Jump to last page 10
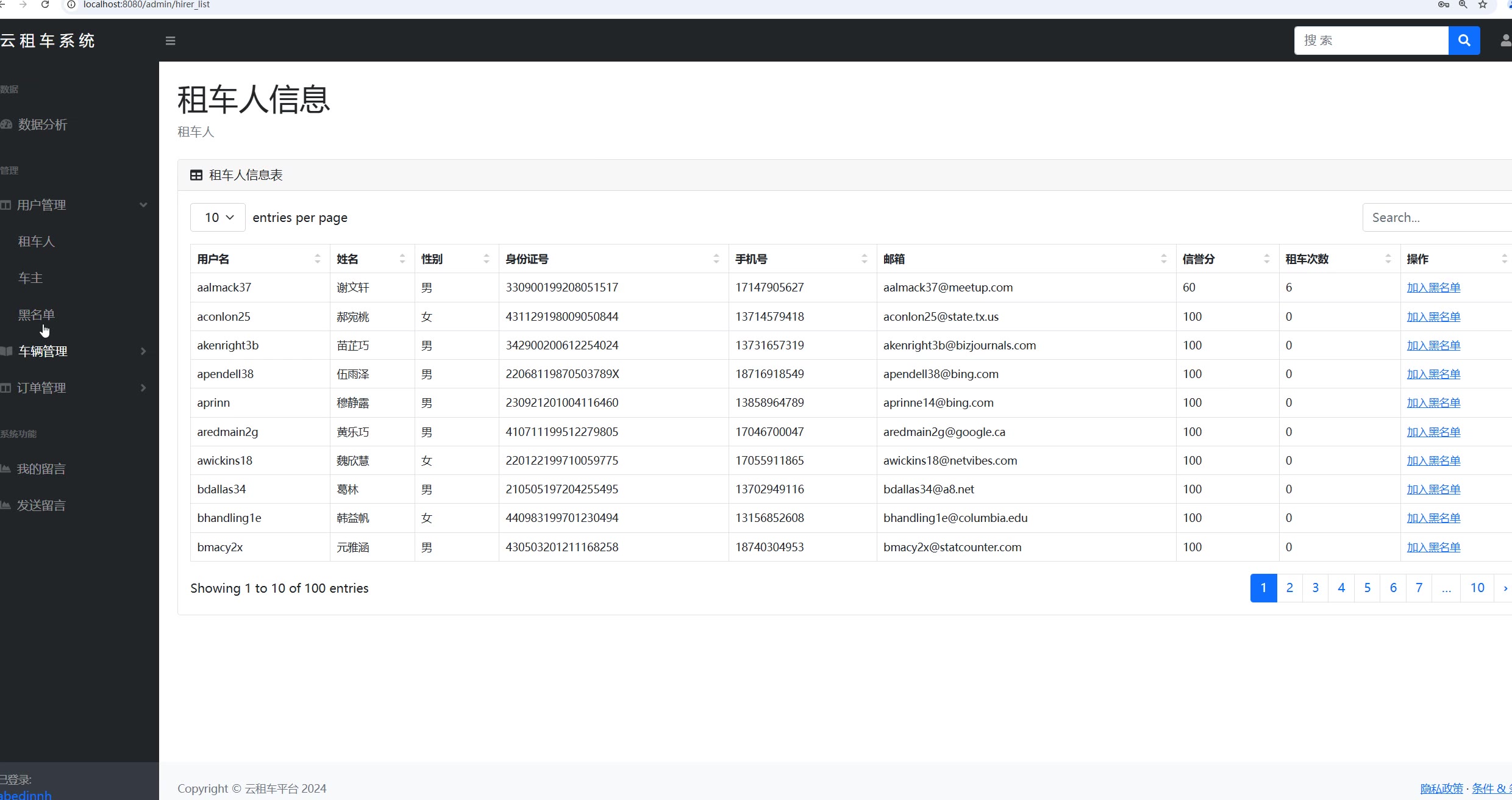Viewport: 1512px width, 800px height. pos(1477,588)
